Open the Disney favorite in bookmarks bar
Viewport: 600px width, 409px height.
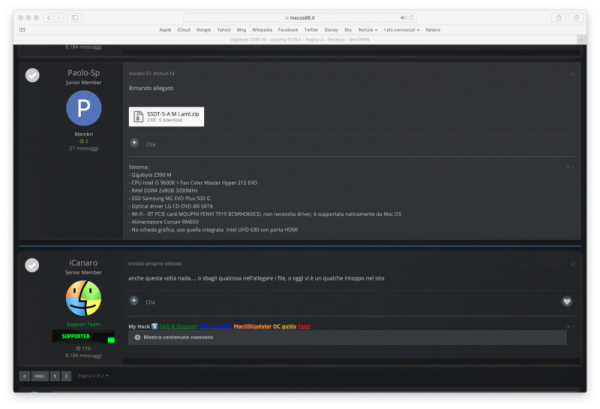[x=331, y=30]
